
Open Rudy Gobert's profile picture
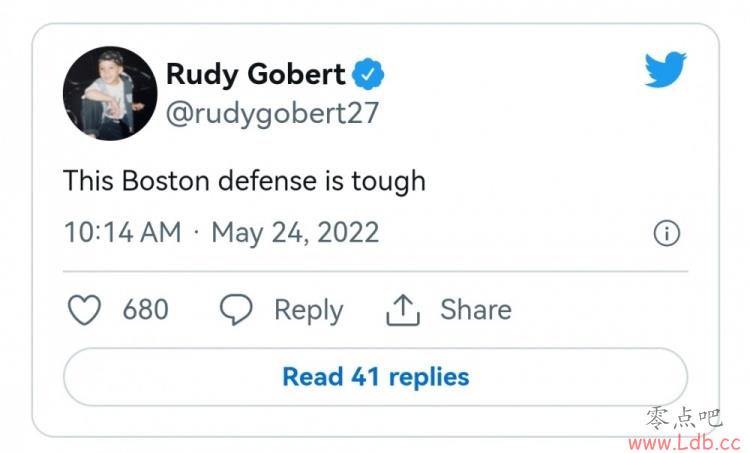click(110, 93)
